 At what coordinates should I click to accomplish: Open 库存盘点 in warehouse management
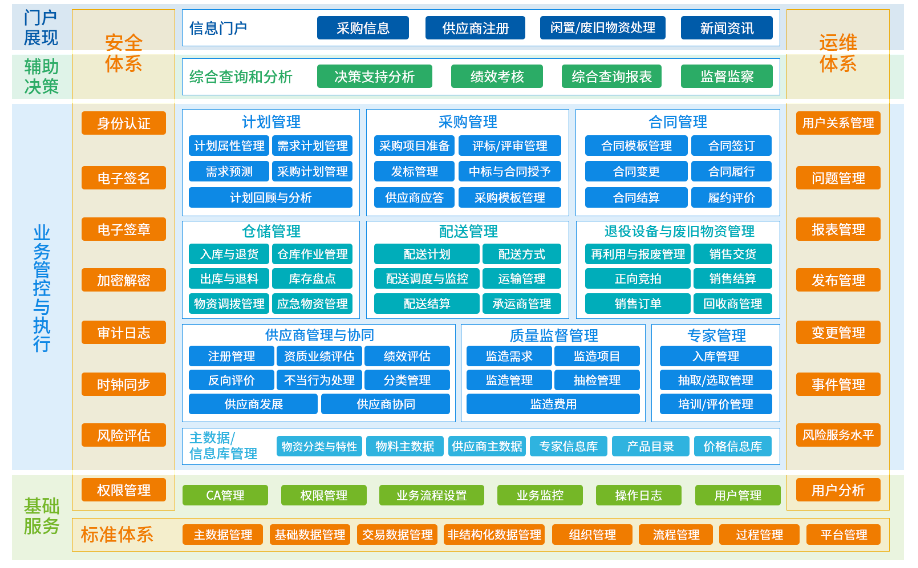pos(312,278)
